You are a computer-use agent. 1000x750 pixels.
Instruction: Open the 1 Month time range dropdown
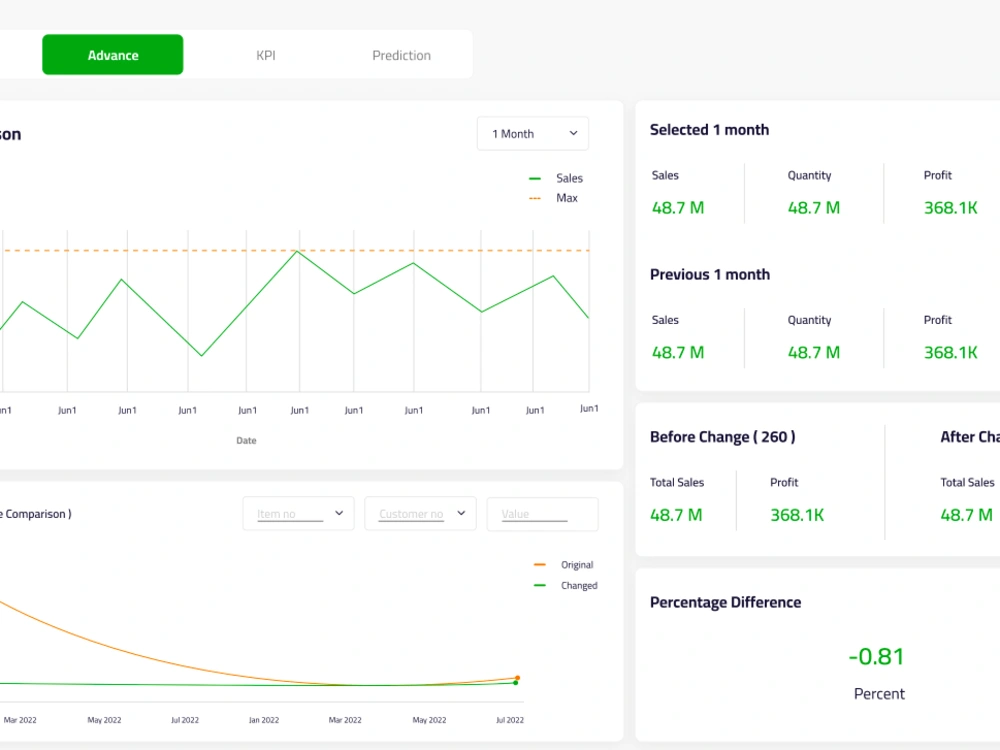(532, 133)
